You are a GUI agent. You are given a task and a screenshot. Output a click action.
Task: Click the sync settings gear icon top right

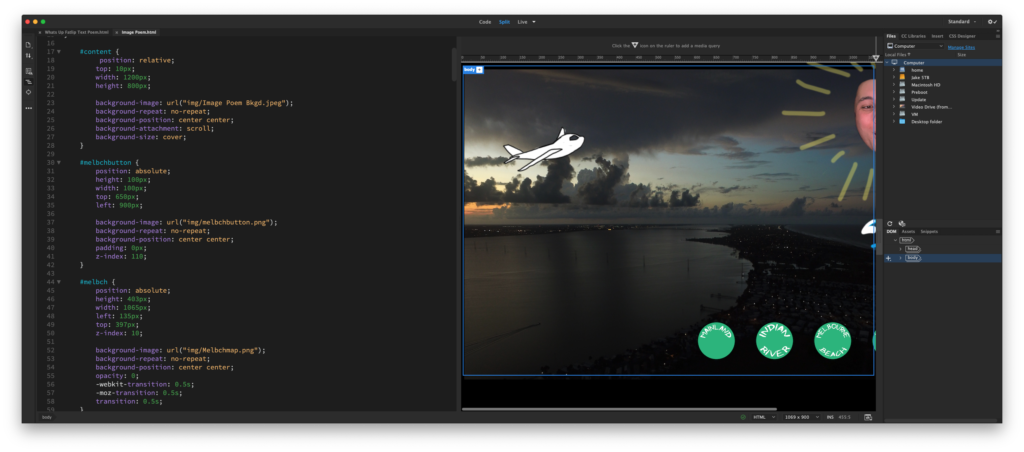991,21
